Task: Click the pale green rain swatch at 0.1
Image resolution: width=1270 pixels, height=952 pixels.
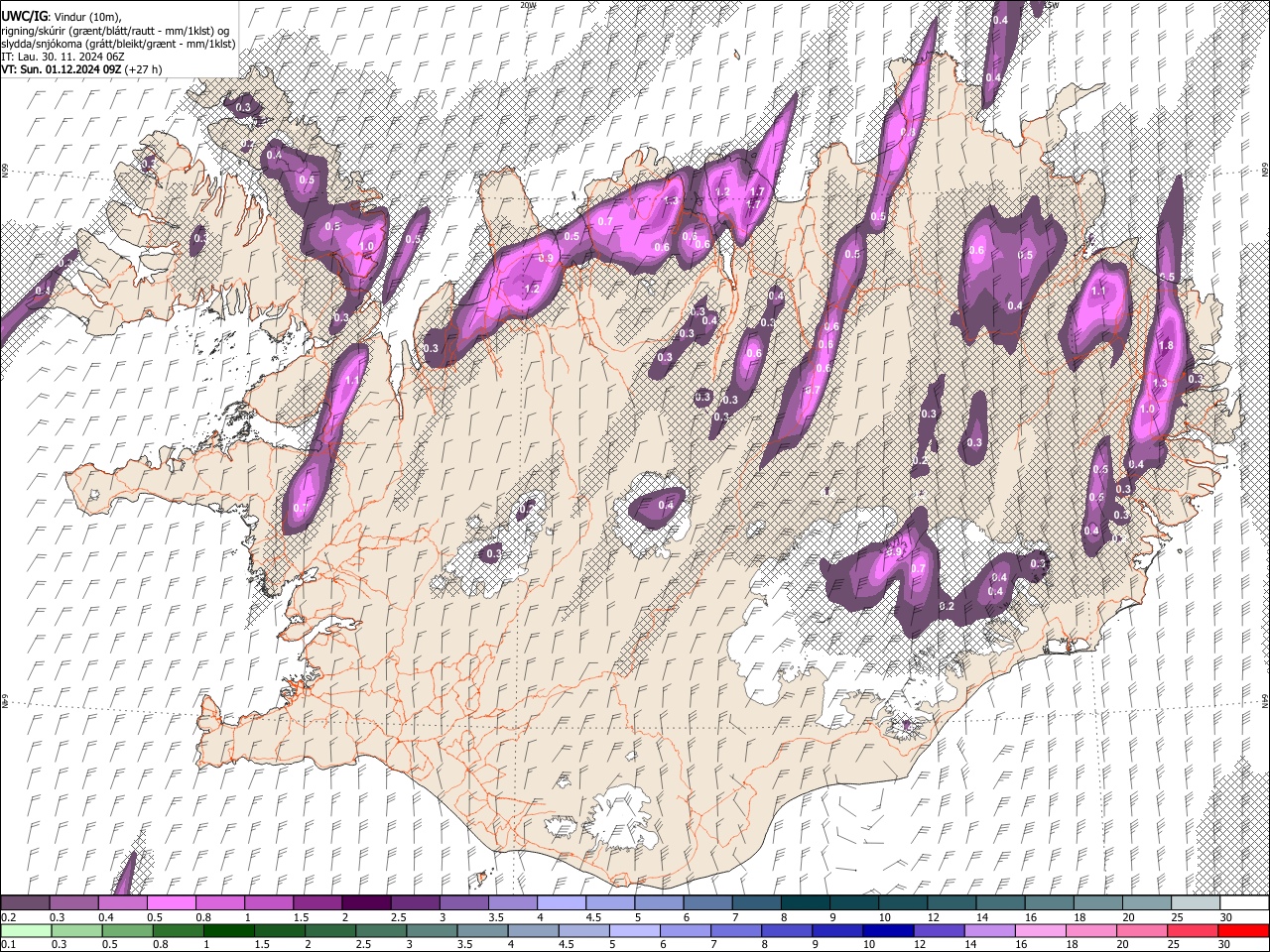Action: point(27,930)
